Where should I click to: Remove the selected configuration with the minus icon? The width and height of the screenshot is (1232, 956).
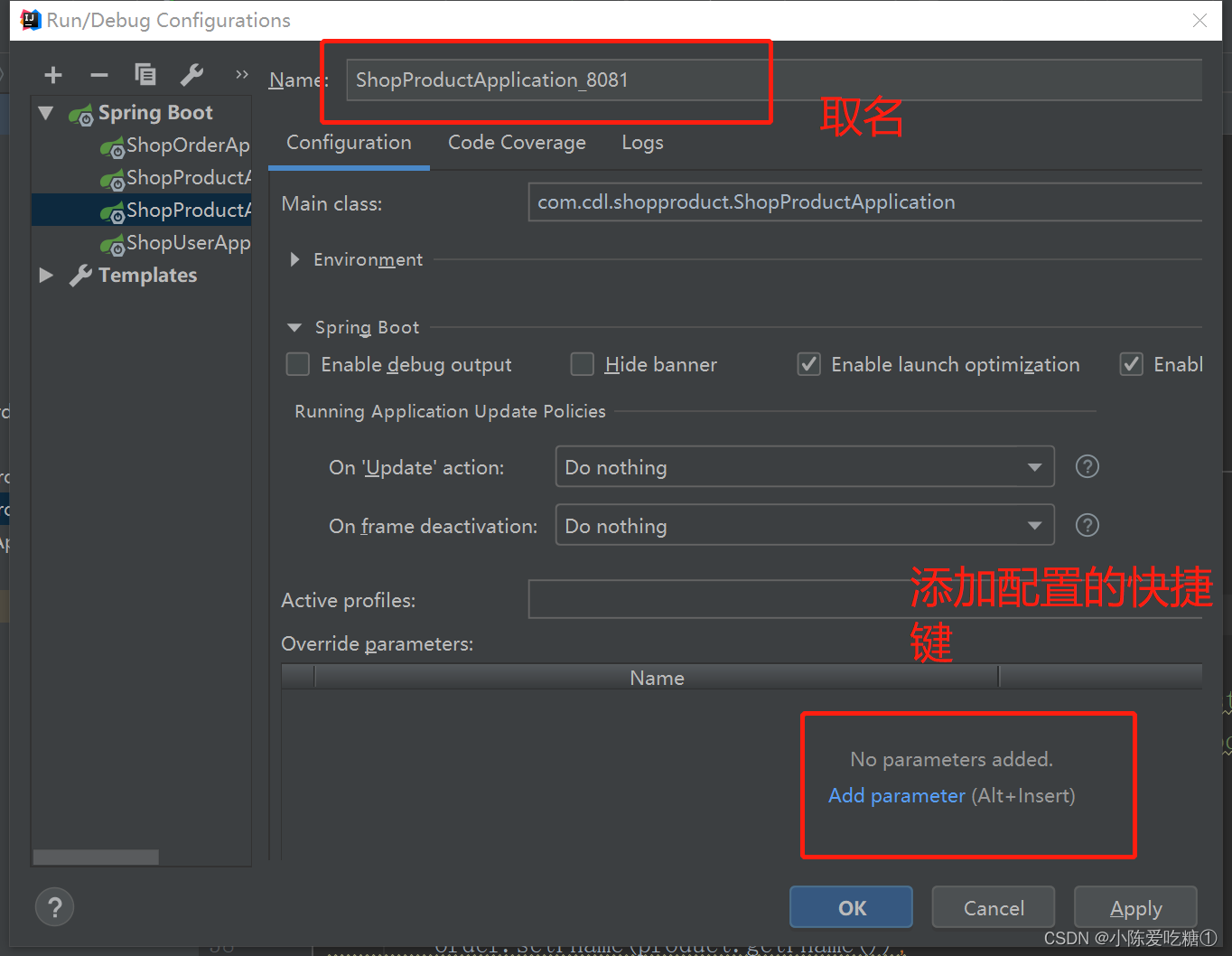point(99,75)
